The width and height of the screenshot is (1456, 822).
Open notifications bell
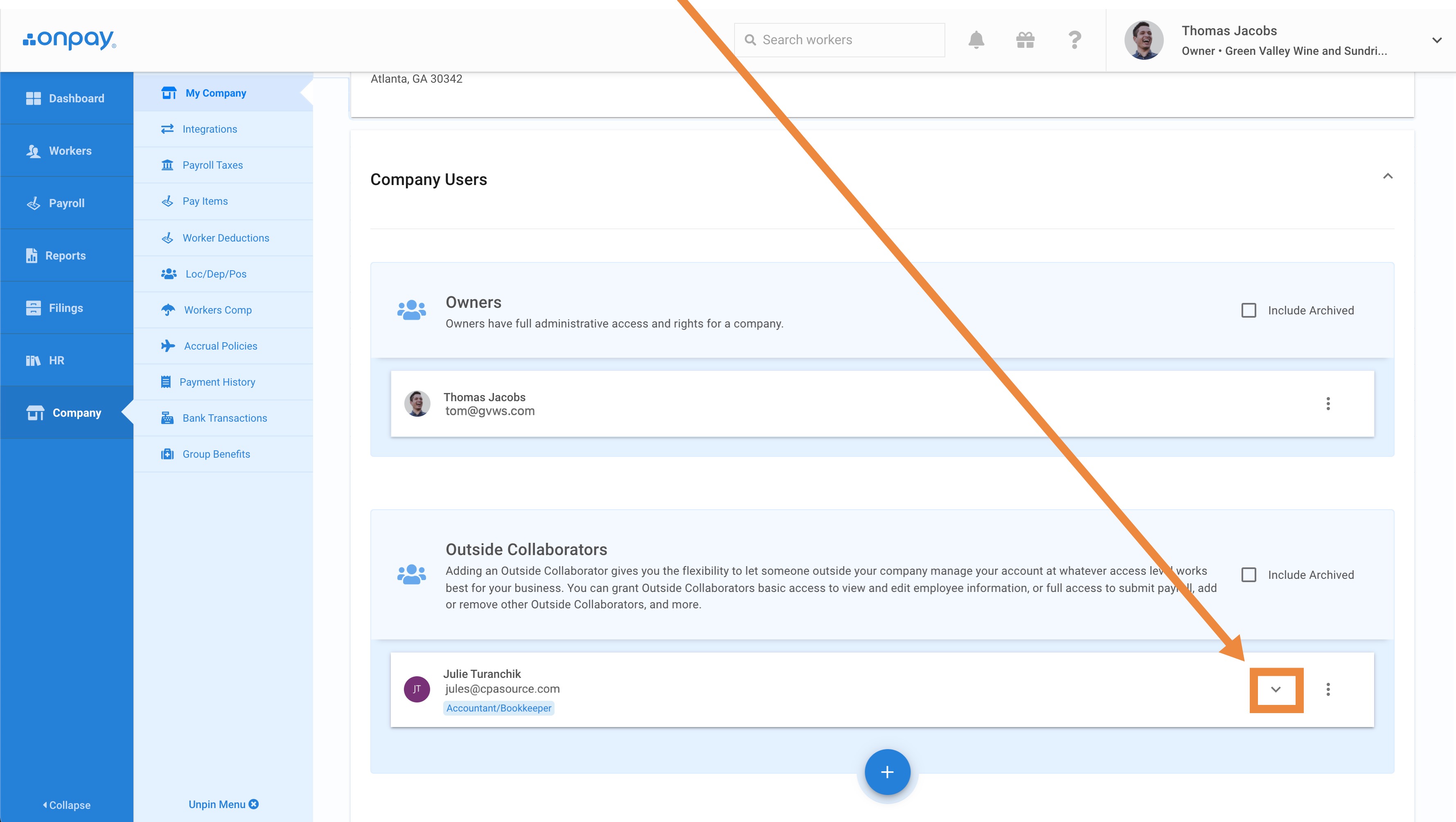pos(976,40)
